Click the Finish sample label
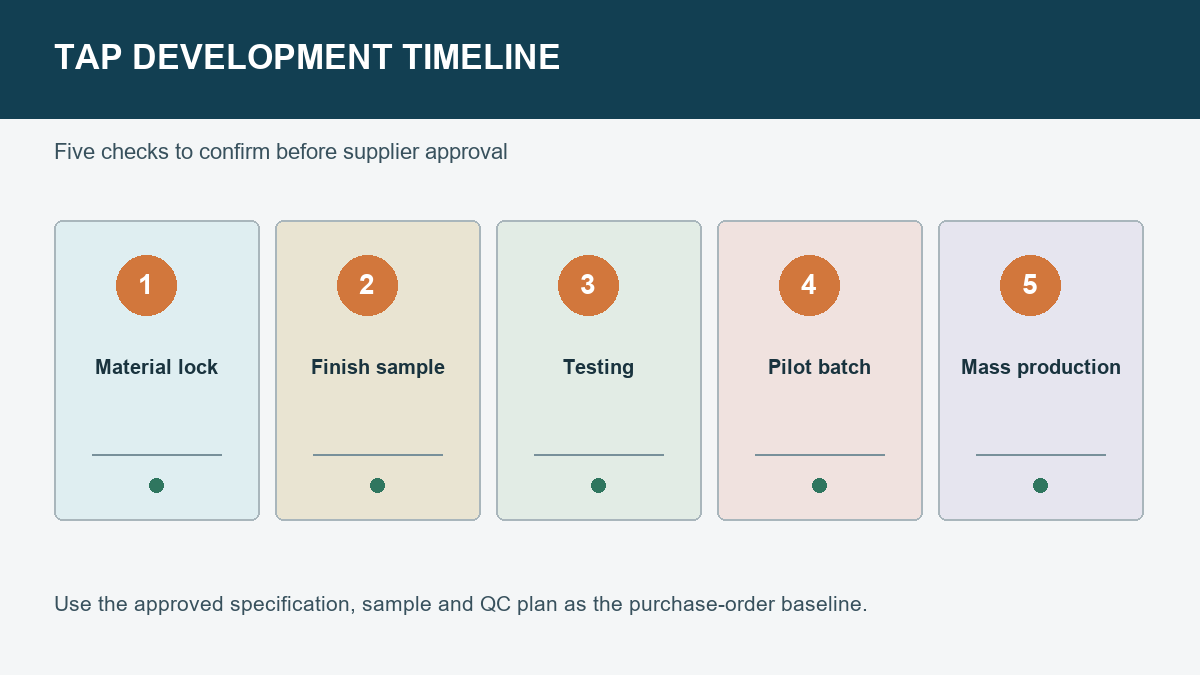Viewport: 1200px width, 675px height. 377,367
